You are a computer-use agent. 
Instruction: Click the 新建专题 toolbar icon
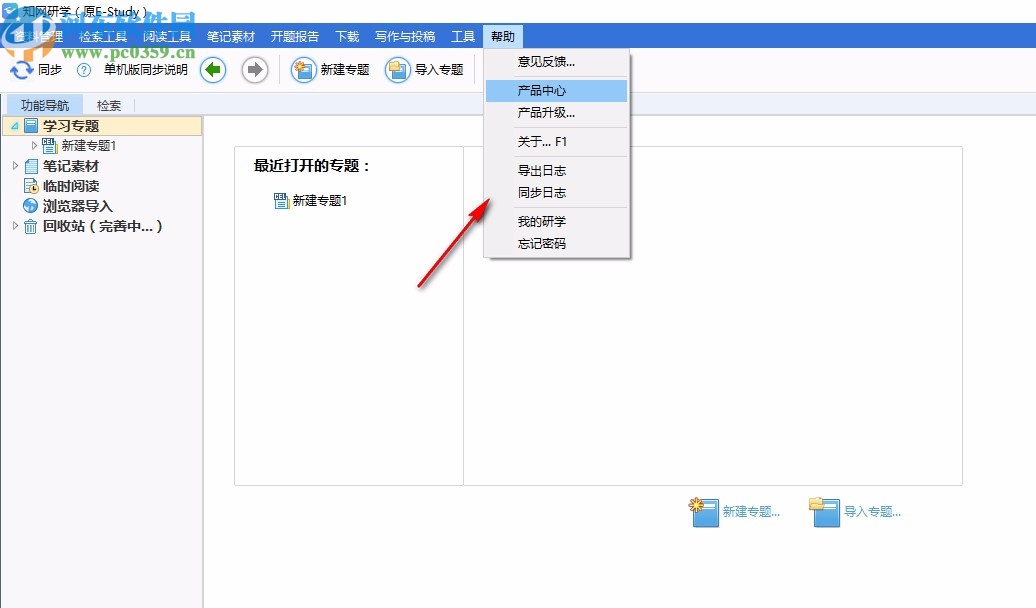[302, 69]
